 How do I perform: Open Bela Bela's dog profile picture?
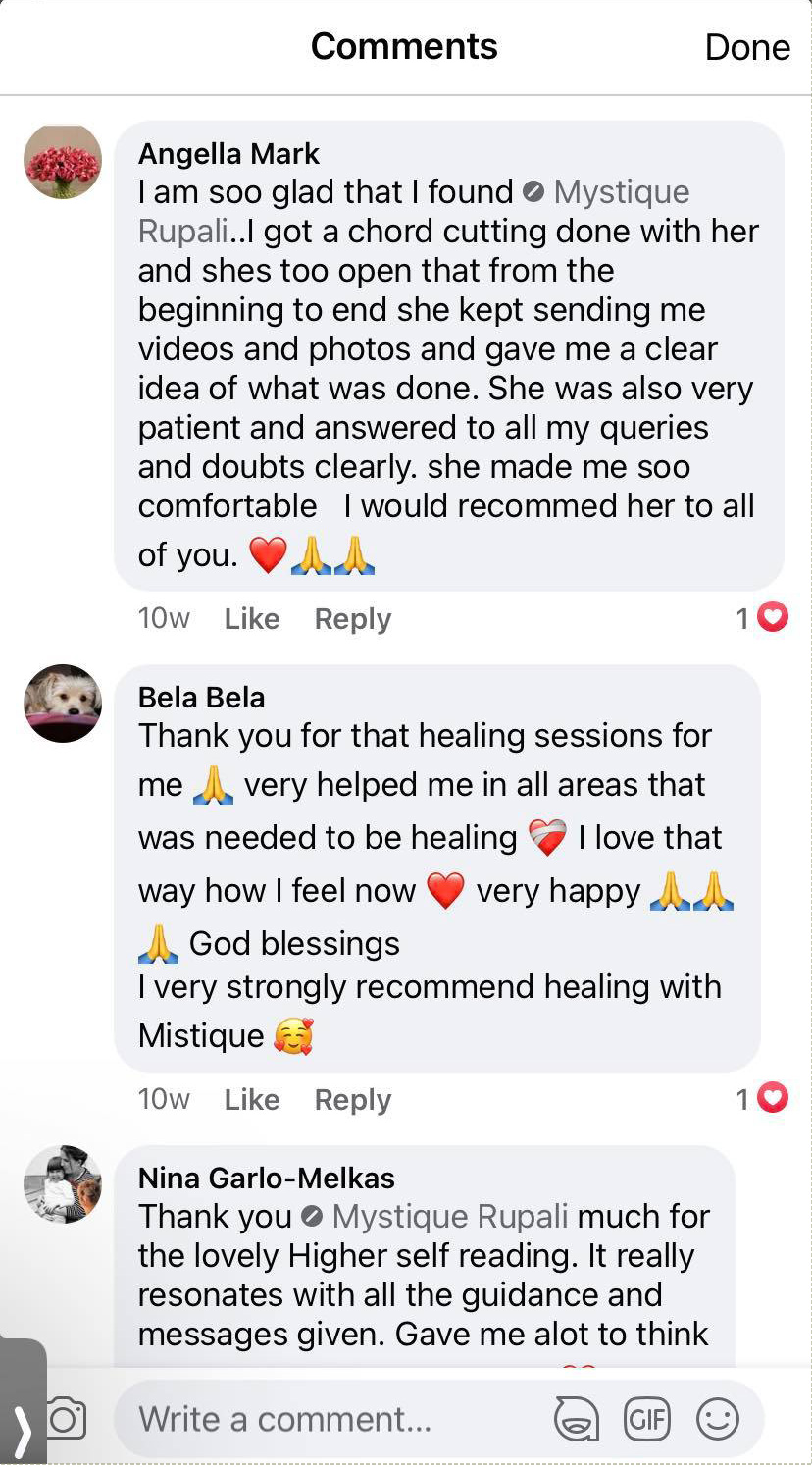tap(63, 704)
